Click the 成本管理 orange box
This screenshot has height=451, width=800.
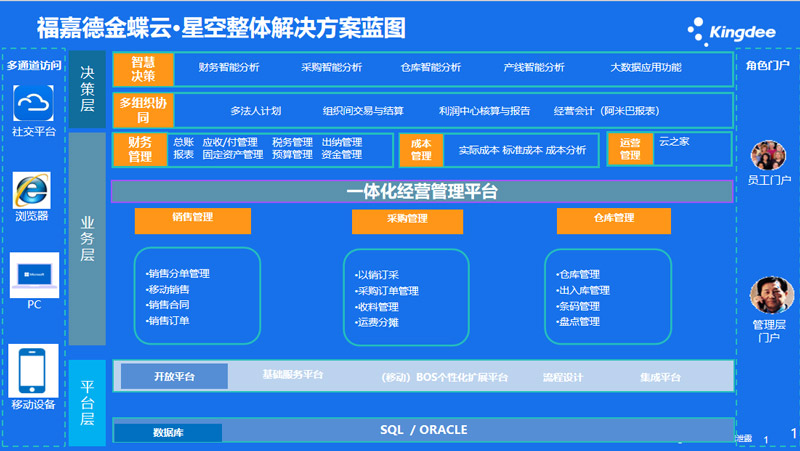421,150
